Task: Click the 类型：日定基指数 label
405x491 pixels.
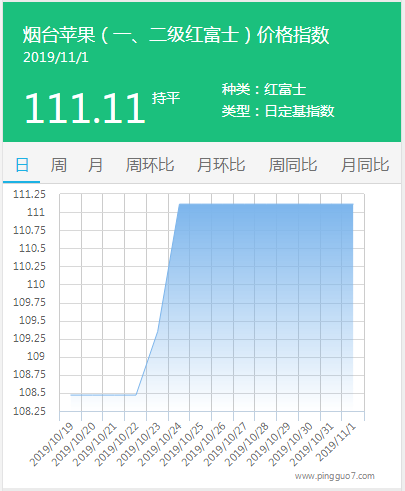Action: [x=278, y=111]
